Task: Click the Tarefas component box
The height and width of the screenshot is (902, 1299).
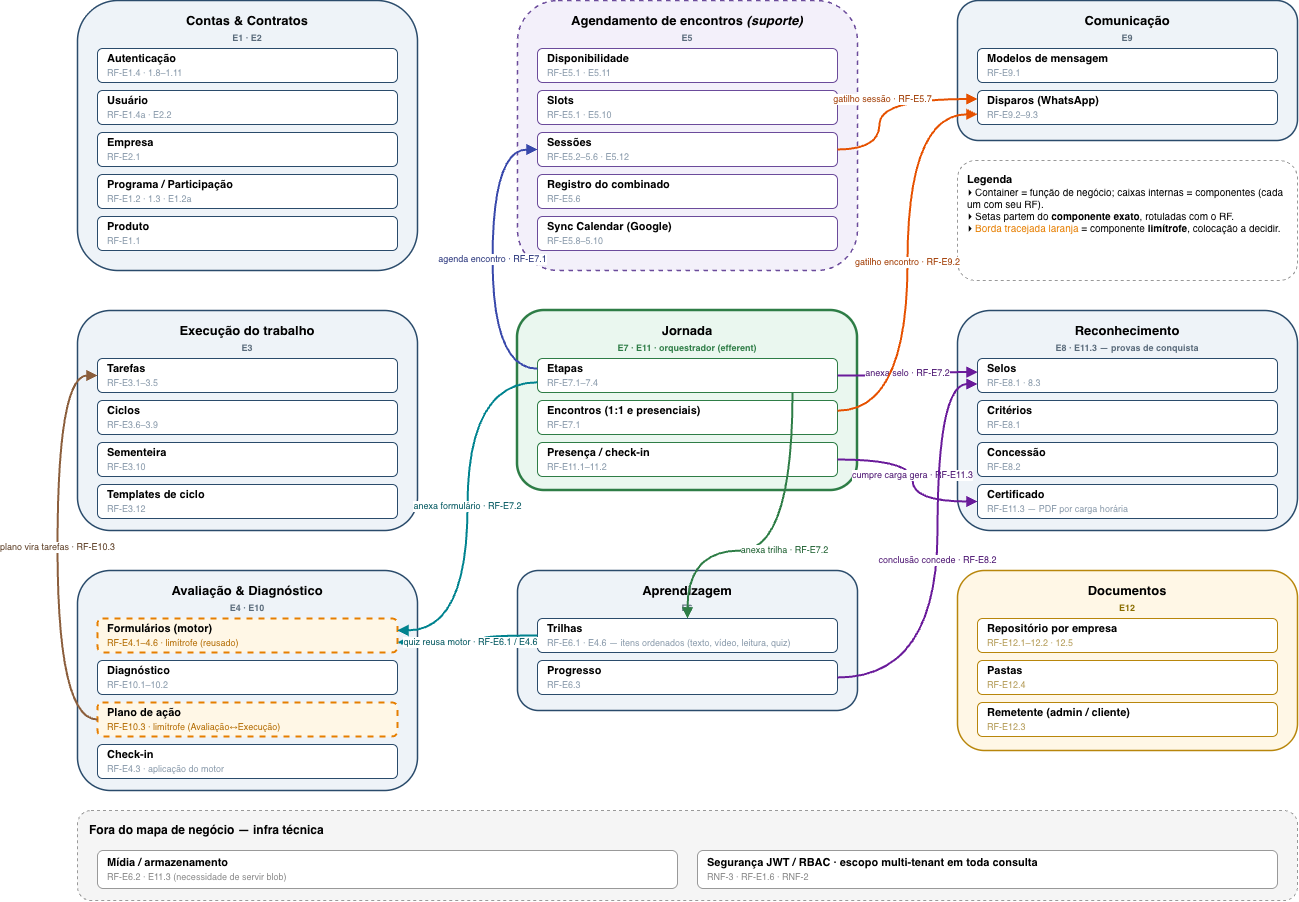Action: click(x=247, y=375)
